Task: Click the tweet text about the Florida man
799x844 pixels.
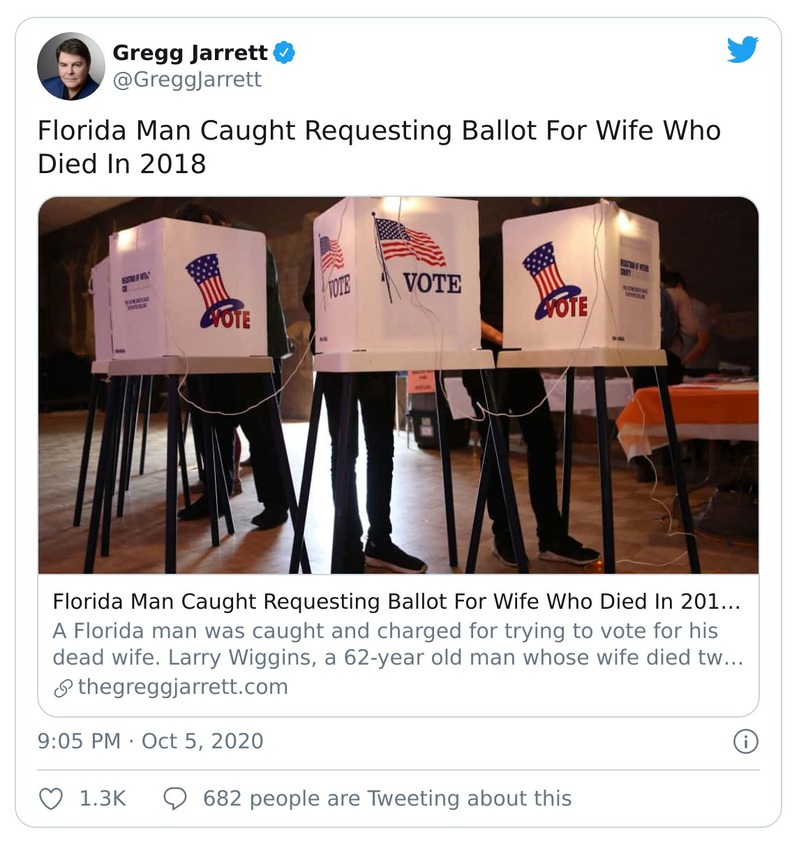Action: coord(378,146)
